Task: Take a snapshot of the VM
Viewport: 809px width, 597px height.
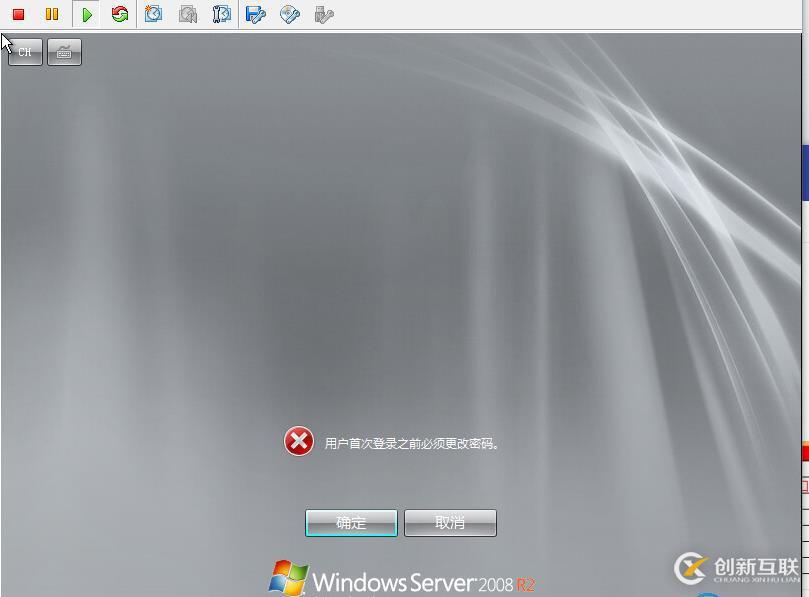Action: tap(153, 14)
